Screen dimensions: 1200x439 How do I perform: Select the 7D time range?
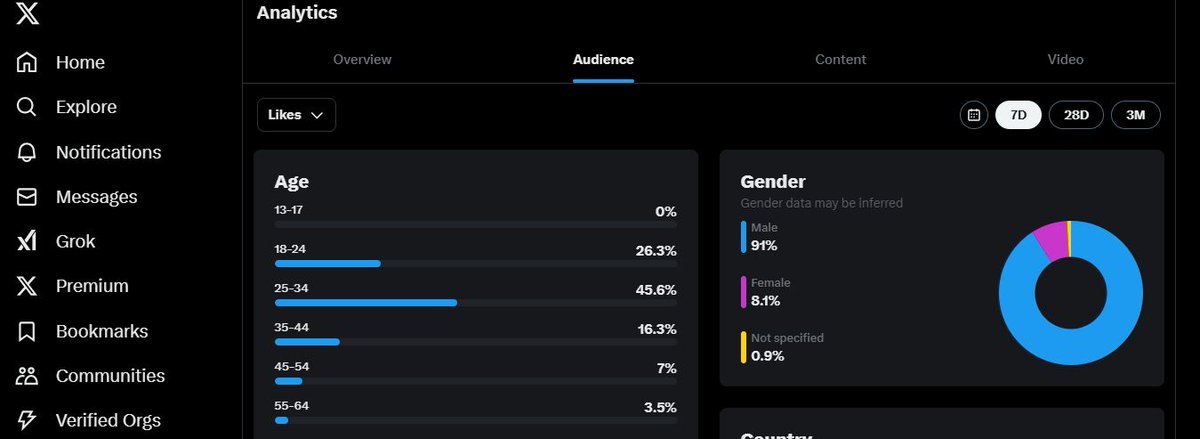point(1018,115)
